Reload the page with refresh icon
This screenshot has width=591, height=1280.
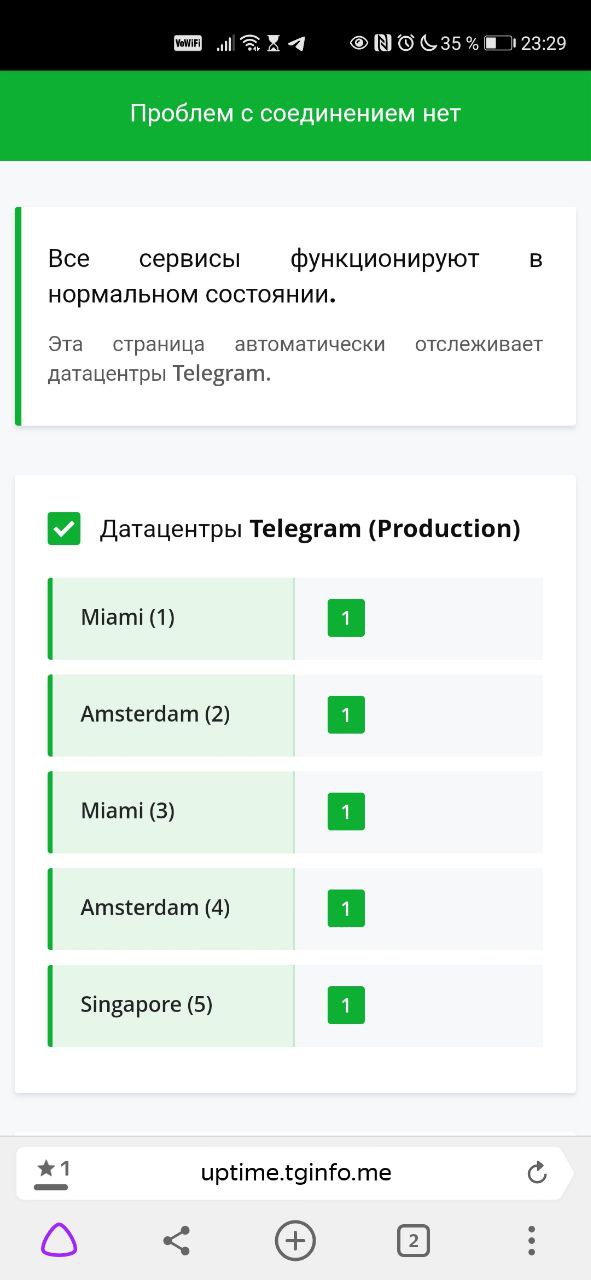coord(537,1172)
